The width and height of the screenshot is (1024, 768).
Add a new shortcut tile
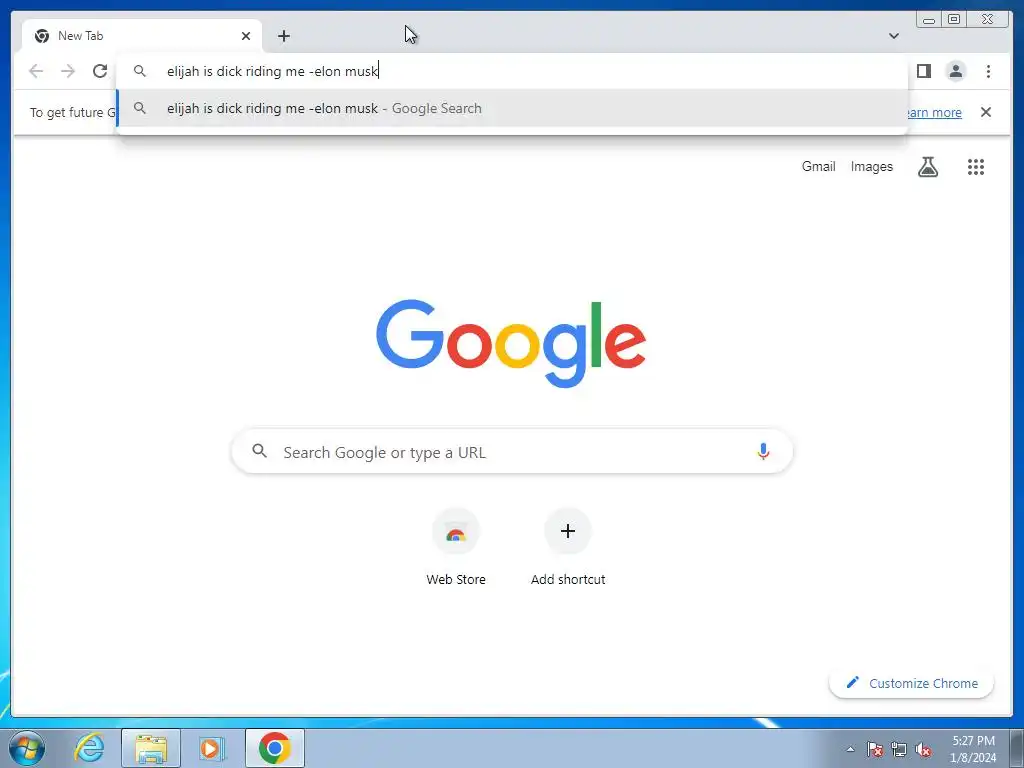(568, 549)
